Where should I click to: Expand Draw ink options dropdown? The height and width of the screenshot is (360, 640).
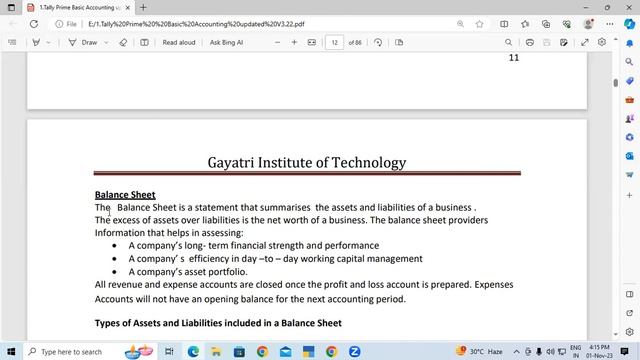(x=106, y=42)
